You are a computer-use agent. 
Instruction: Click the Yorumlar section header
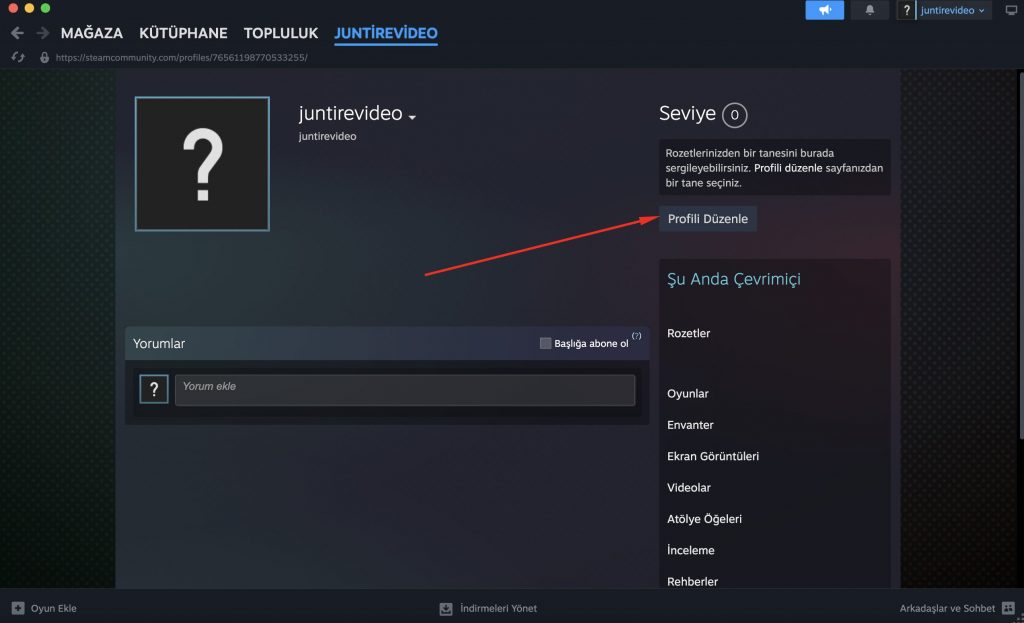[159, 343]
